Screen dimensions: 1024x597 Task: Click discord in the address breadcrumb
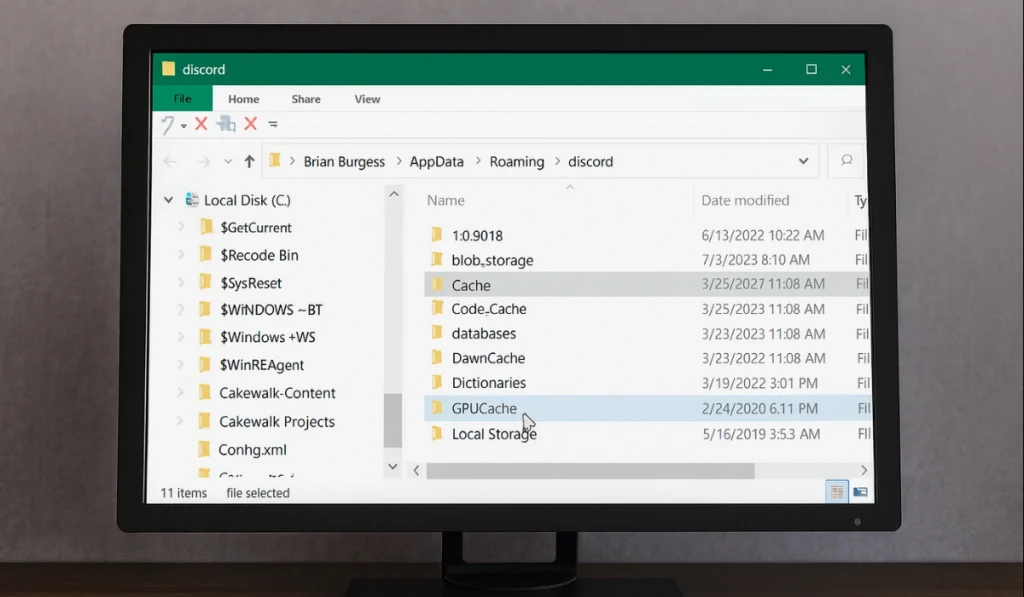tap(590, 161)
